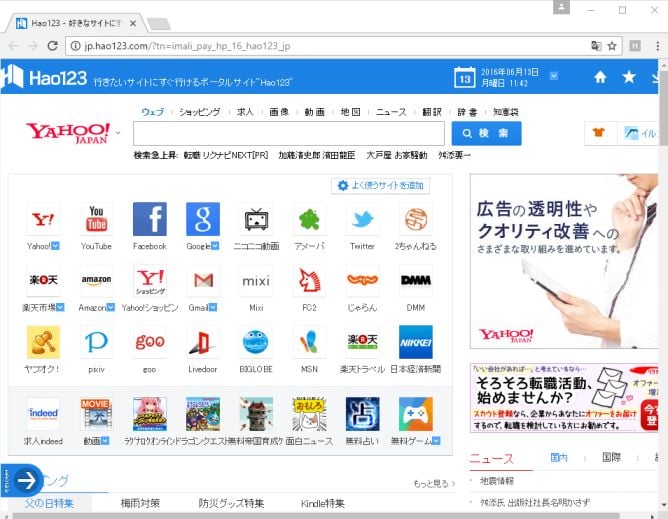Select the ニュース search tab
668x519 pixels.
[391, 112]
